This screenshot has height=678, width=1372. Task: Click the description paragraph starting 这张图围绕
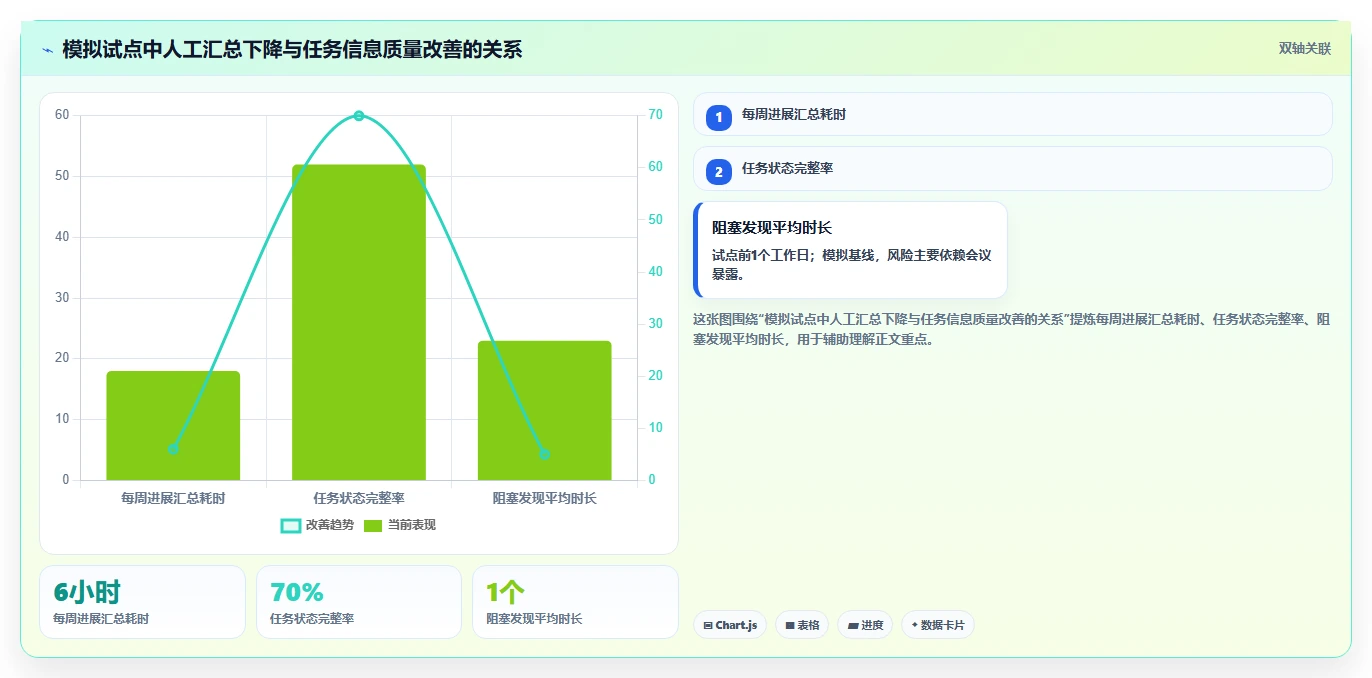tap(1012, 329)
